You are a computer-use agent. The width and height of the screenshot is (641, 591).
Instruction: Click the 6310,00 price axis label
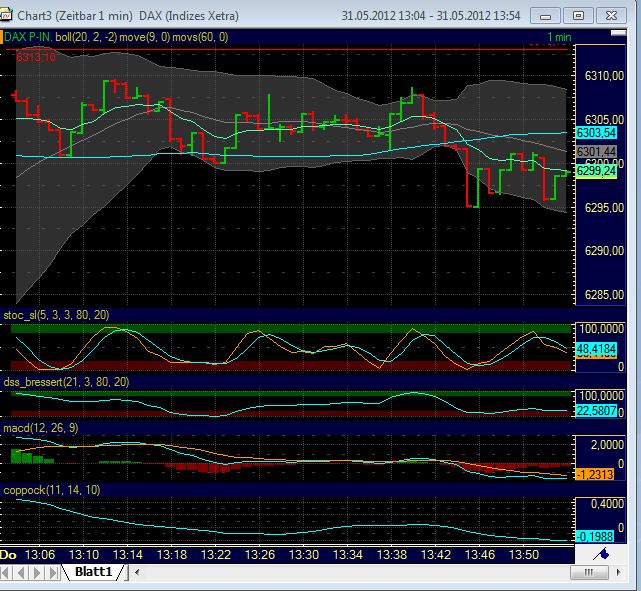coord(604,76)
